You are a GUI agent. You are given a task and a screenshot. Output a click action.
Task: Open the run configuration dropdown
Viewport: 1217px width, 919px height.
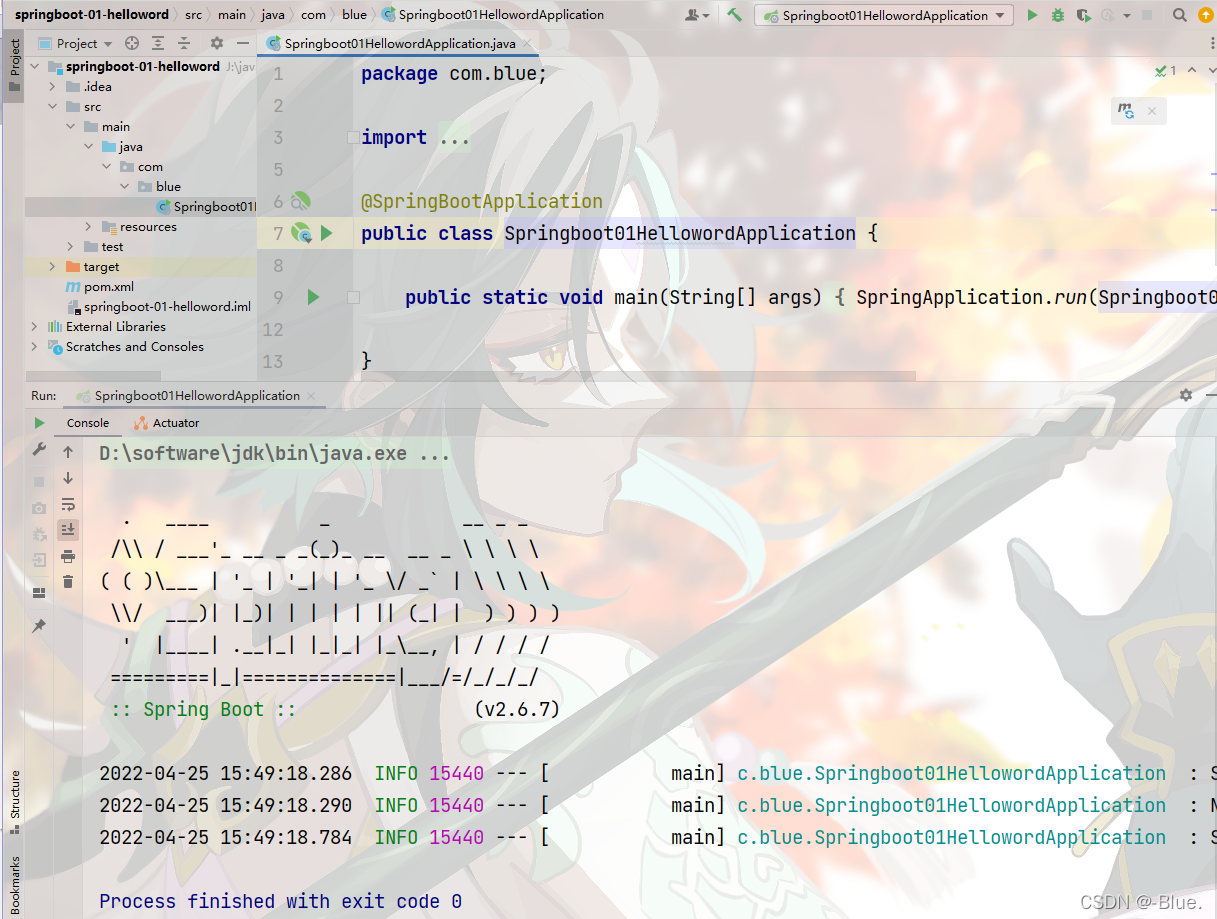(x=885, y=15)
